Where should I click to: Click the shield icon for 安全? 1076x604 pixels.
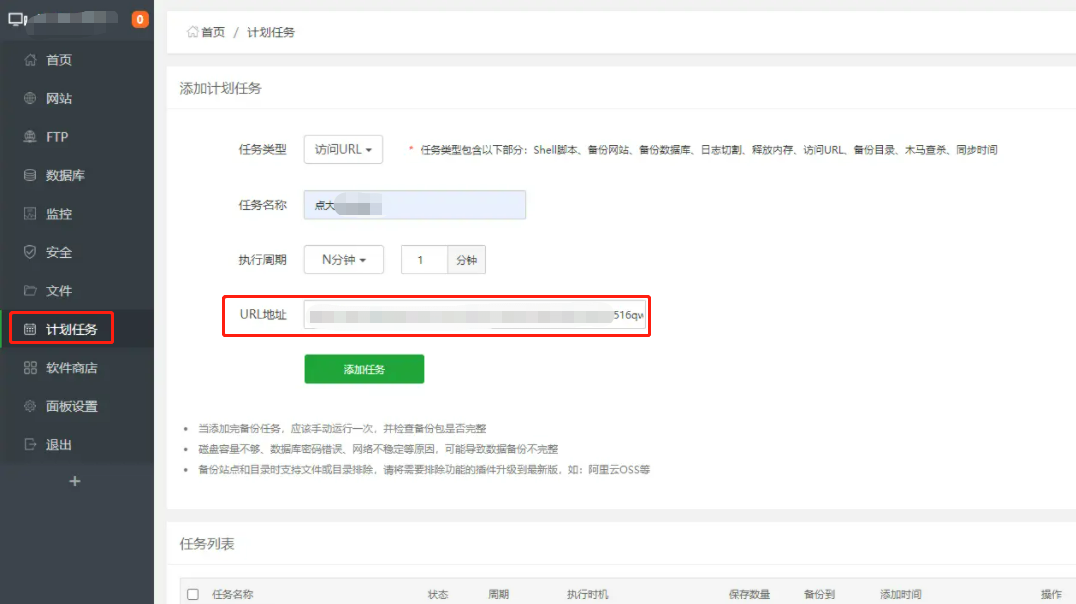click(x=30, y=252)
